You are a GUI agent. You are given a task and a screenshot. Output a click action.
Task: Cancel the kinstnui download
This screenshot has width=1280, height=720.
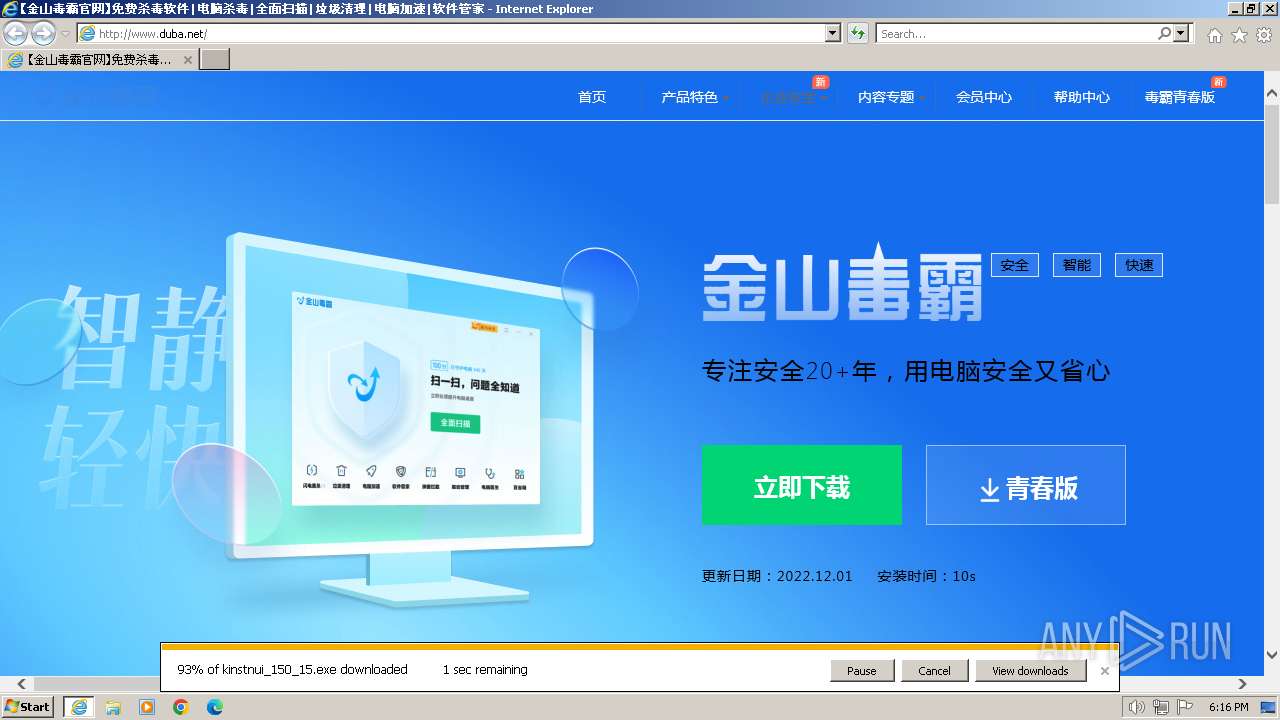[x=934, y=671]
